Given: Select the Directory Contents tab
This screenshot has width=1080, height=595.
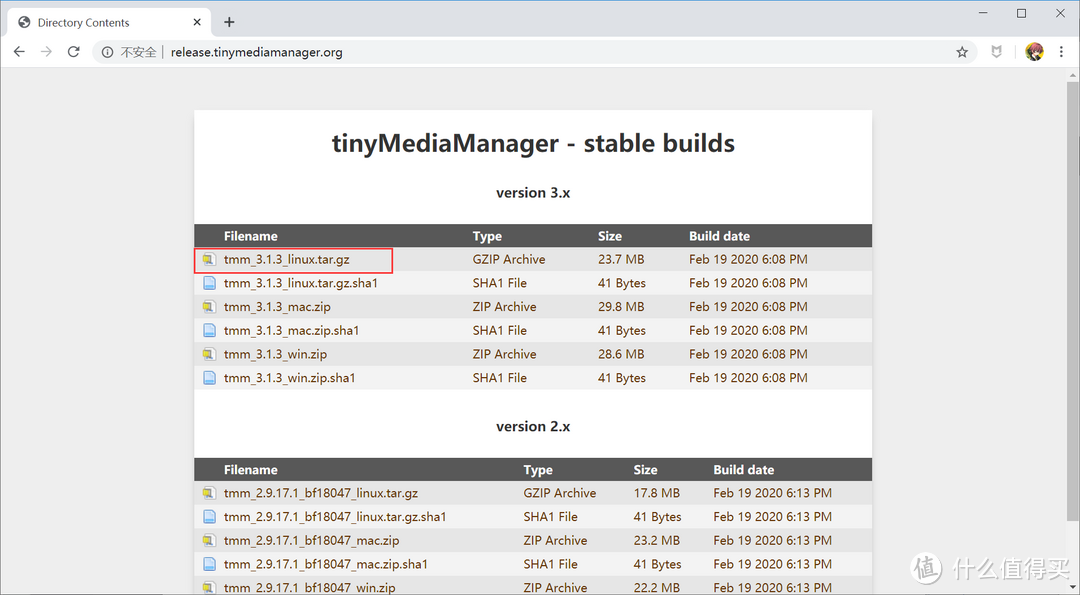Looking at the screenshot, I should pos(110,23).
